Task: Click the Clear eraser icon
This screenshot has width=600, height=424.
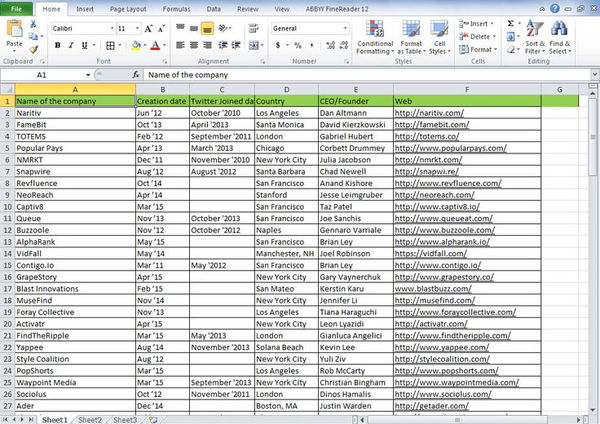Action: coord(510,49)
